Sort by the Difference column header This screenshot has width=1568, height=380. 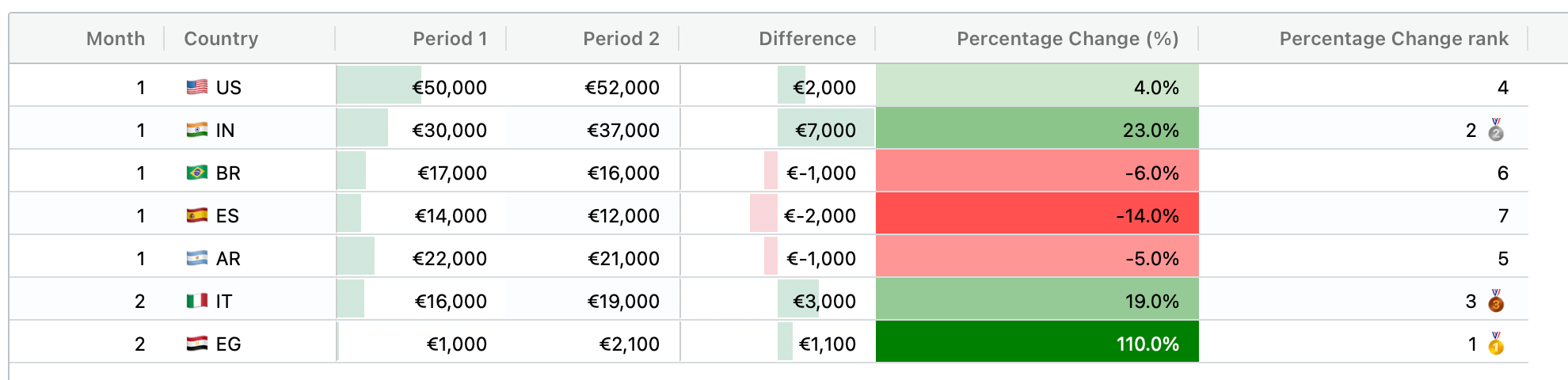pyautogui.click(x=806, y=39)
